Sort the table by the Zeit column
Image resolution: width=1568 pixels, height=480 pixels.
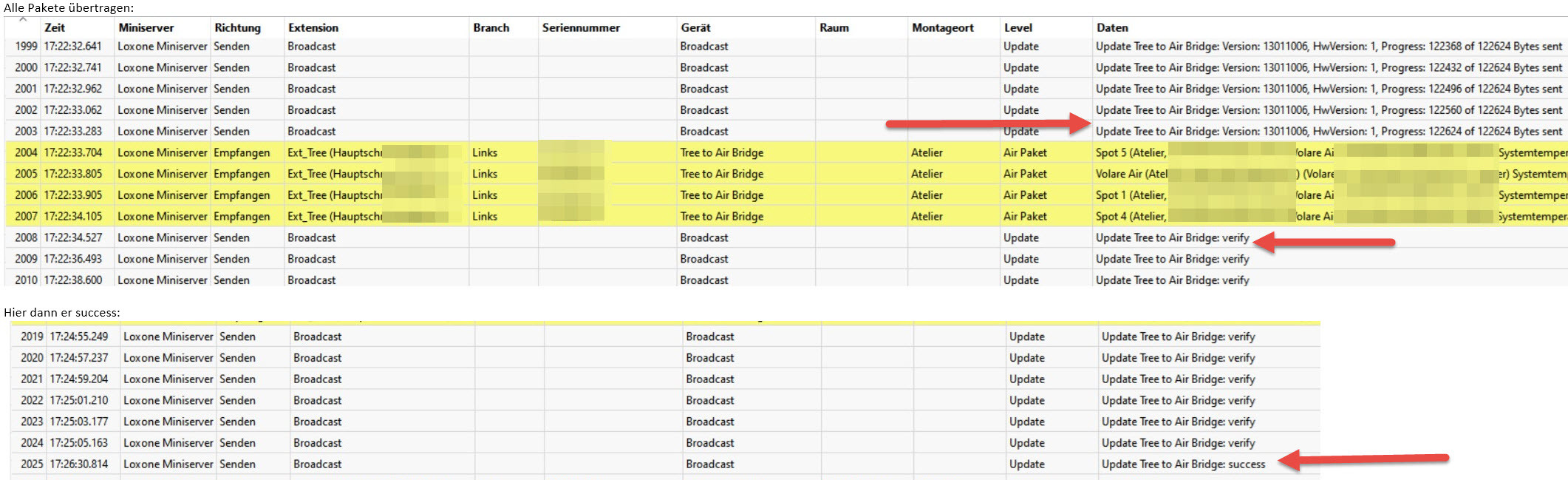(x=55, y=27)
